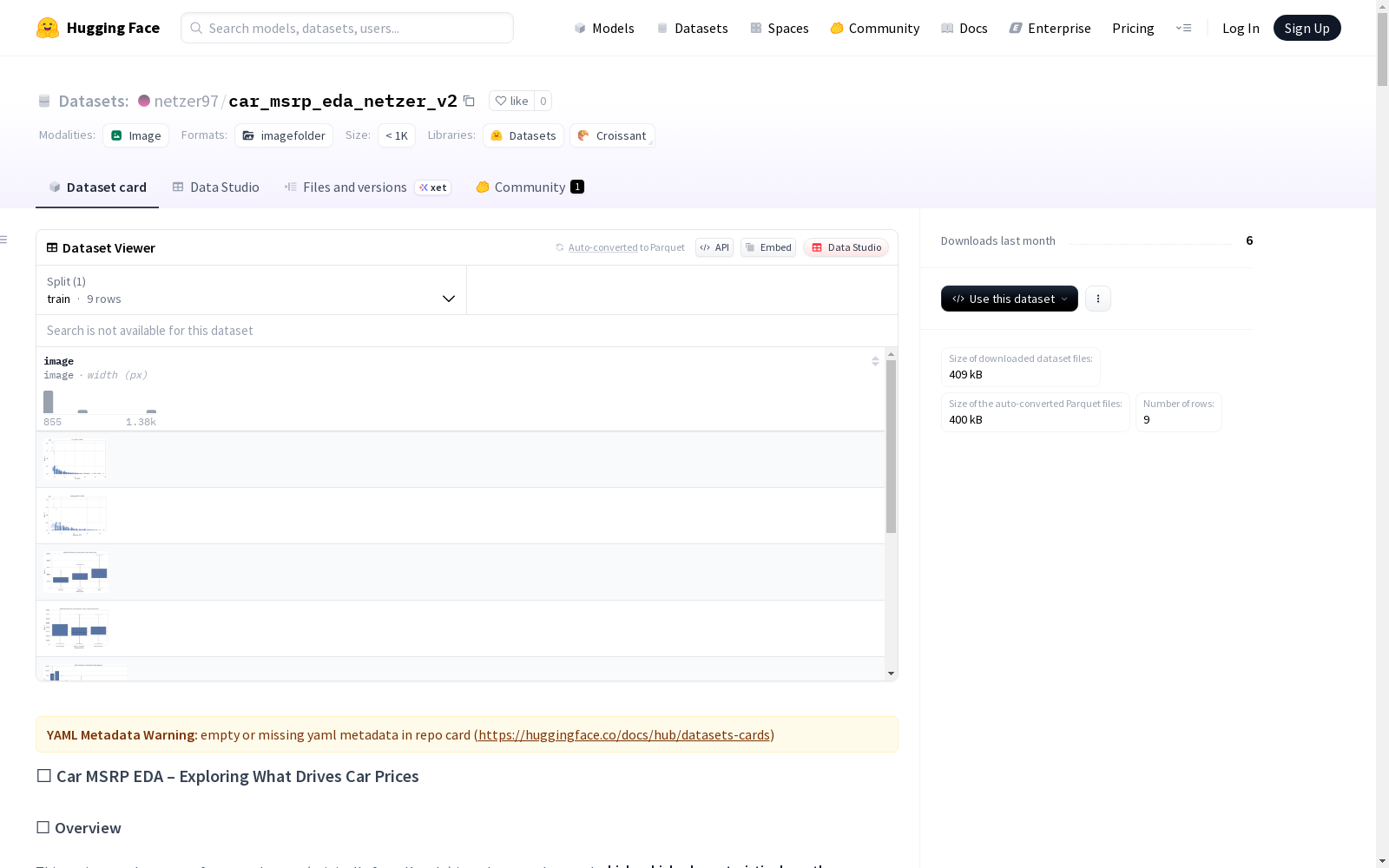Select the <1K size tag
Image resolution: width=1389 pixels, height=868 pixels.
(x=397, y=135)
